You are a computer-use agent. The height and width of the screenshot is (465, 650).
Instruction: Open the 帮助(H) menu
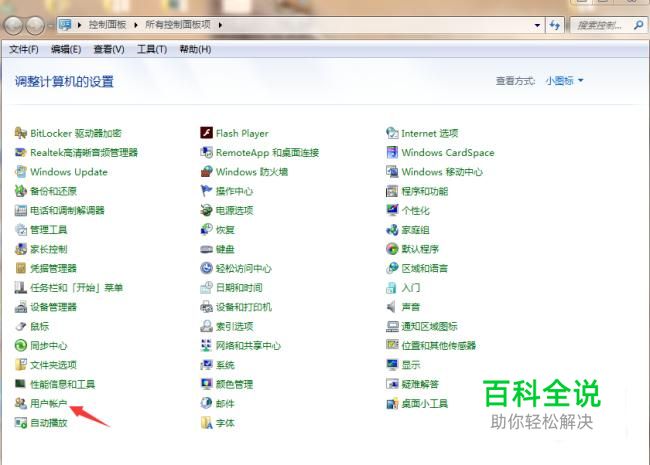click(195, 49)
